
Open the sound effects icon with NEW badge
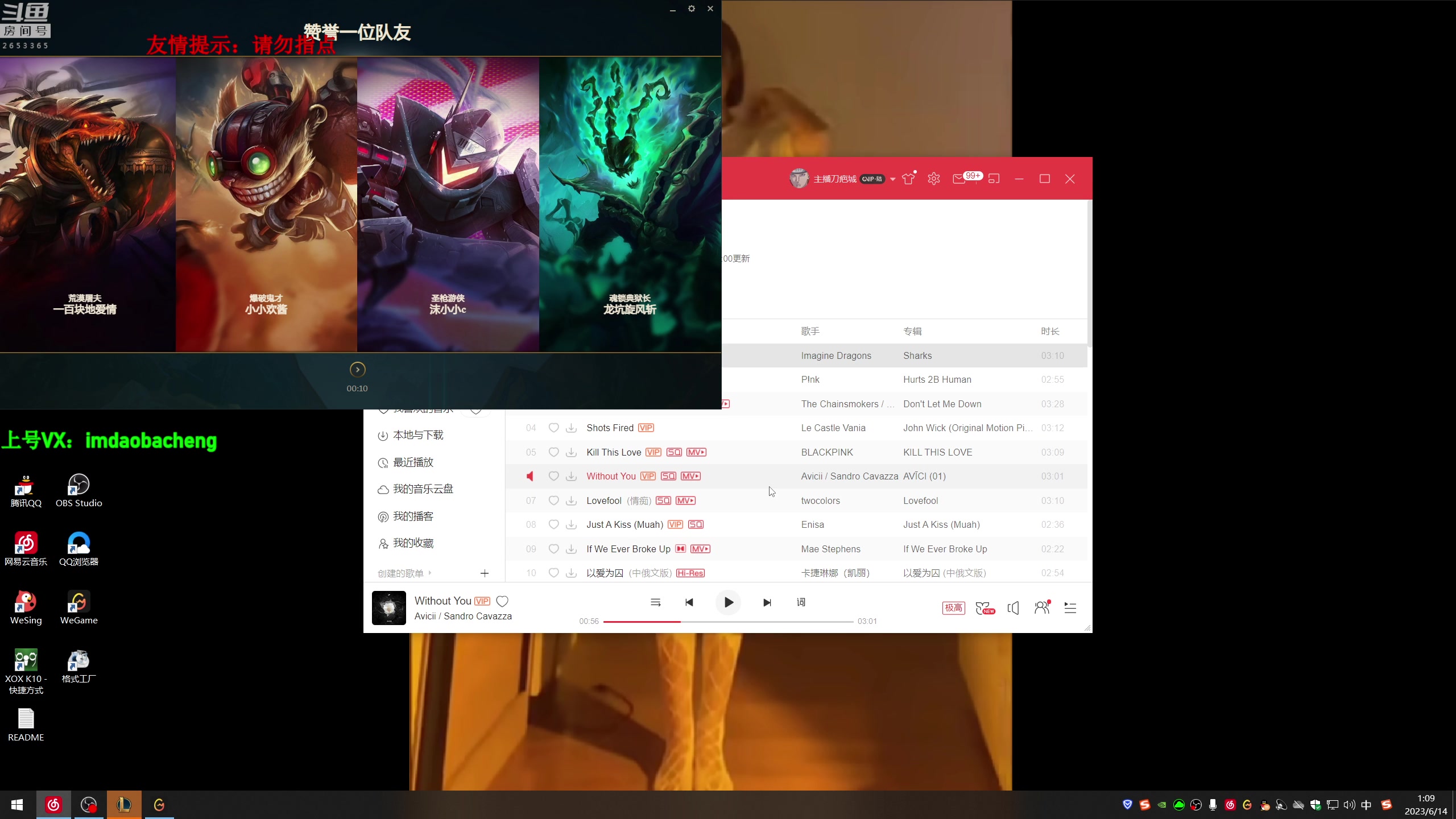(x=985, y=608)
